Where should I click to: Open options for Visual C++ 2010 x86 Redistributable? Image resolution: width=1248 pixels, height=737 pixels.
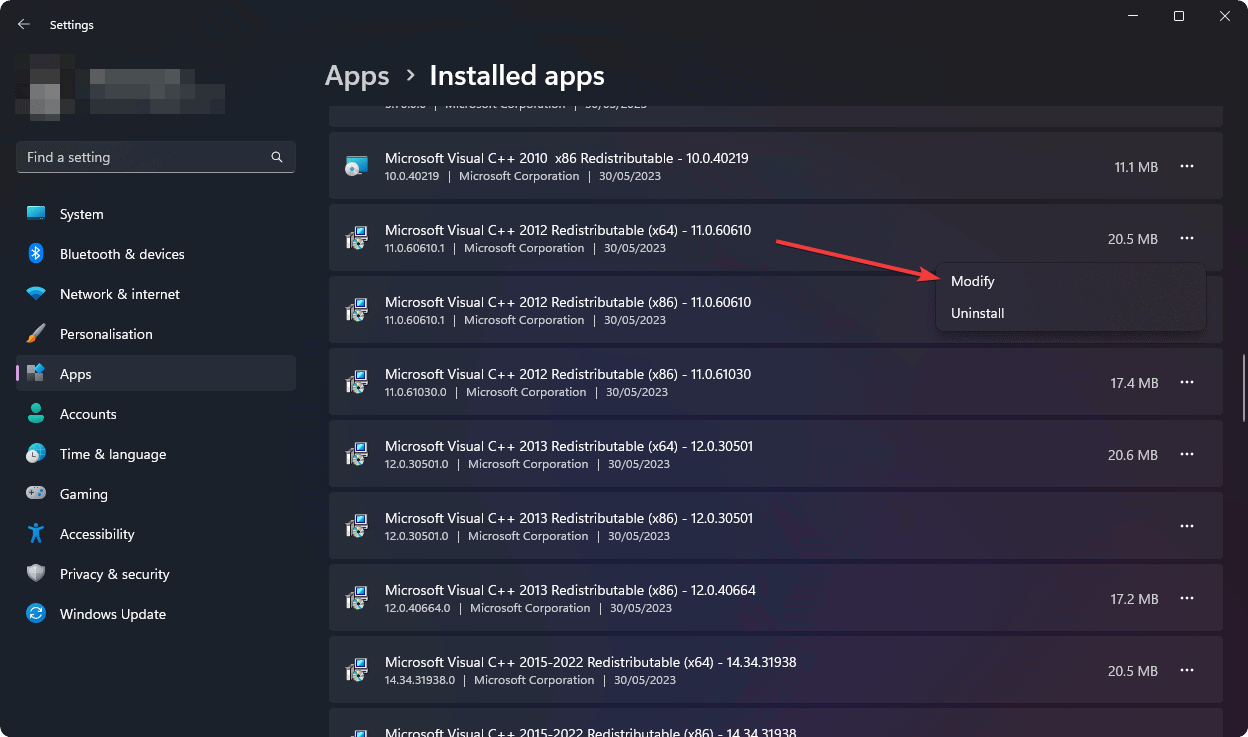1186,167
